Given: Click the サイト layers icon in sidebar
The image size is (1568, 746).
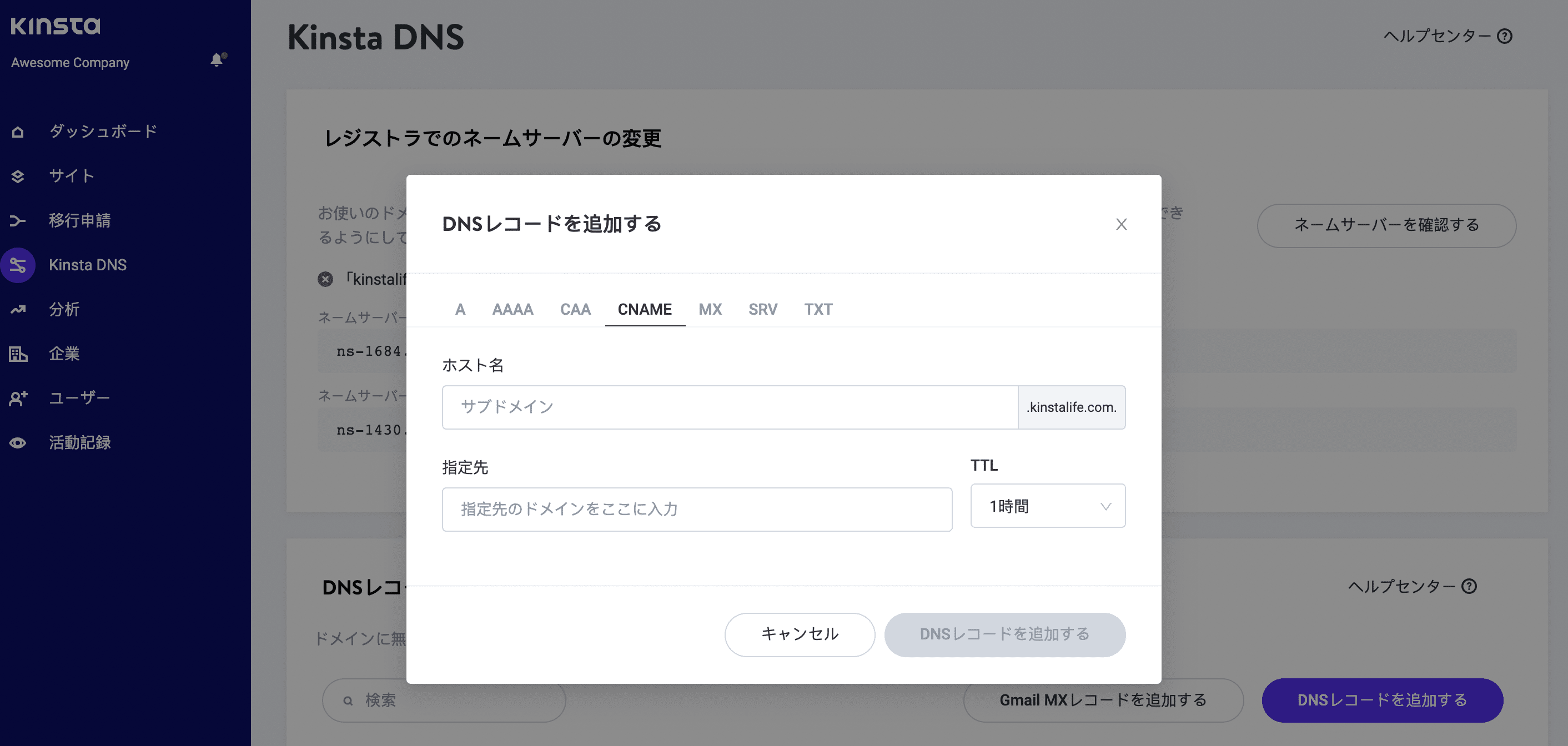Looking at the screenshot, I should [18, 176].
